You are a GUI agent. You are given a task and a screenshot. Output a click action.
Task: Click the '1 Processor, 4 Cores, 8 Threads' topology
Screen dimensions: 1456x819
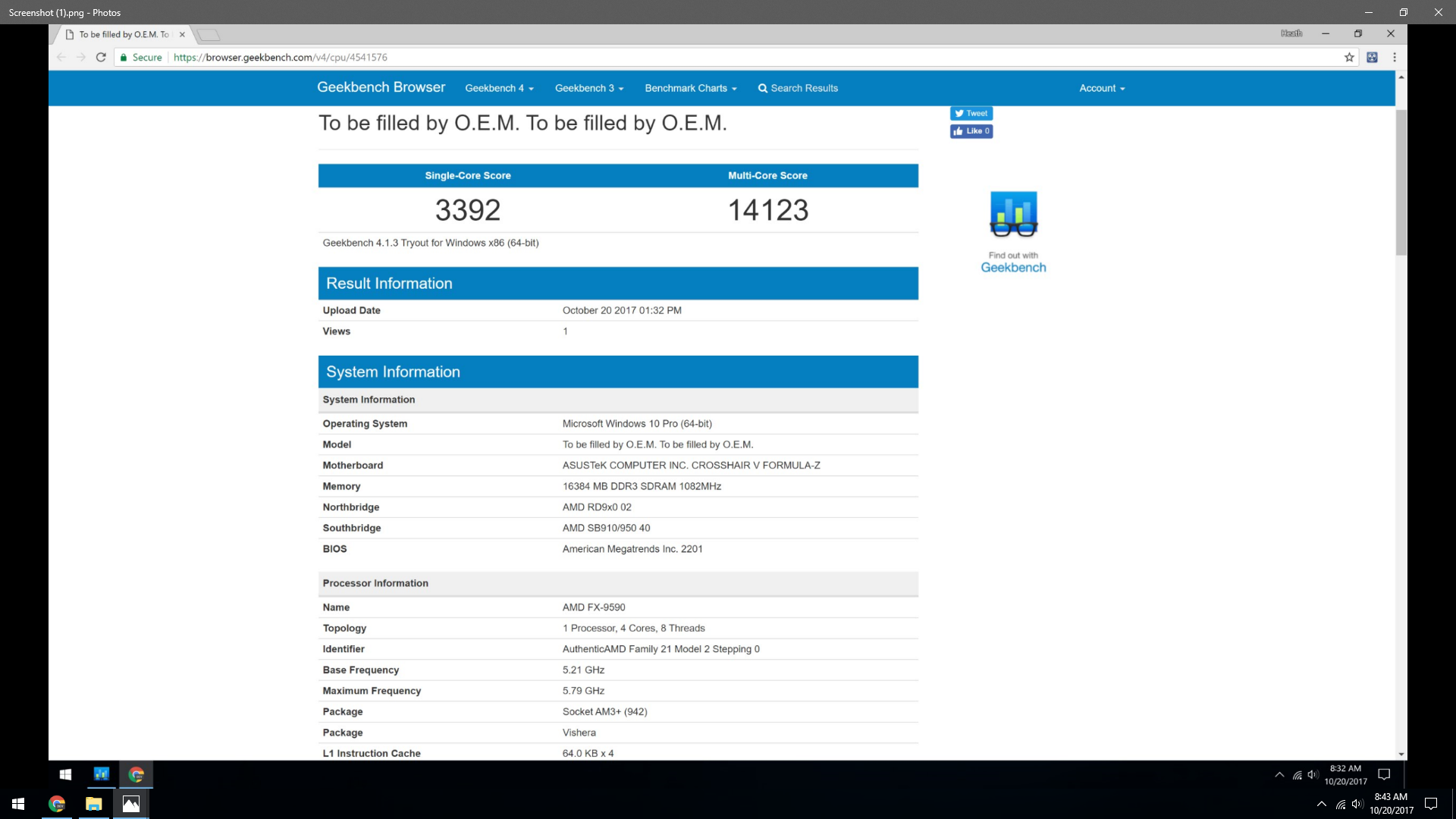click(x=633, y=629)
